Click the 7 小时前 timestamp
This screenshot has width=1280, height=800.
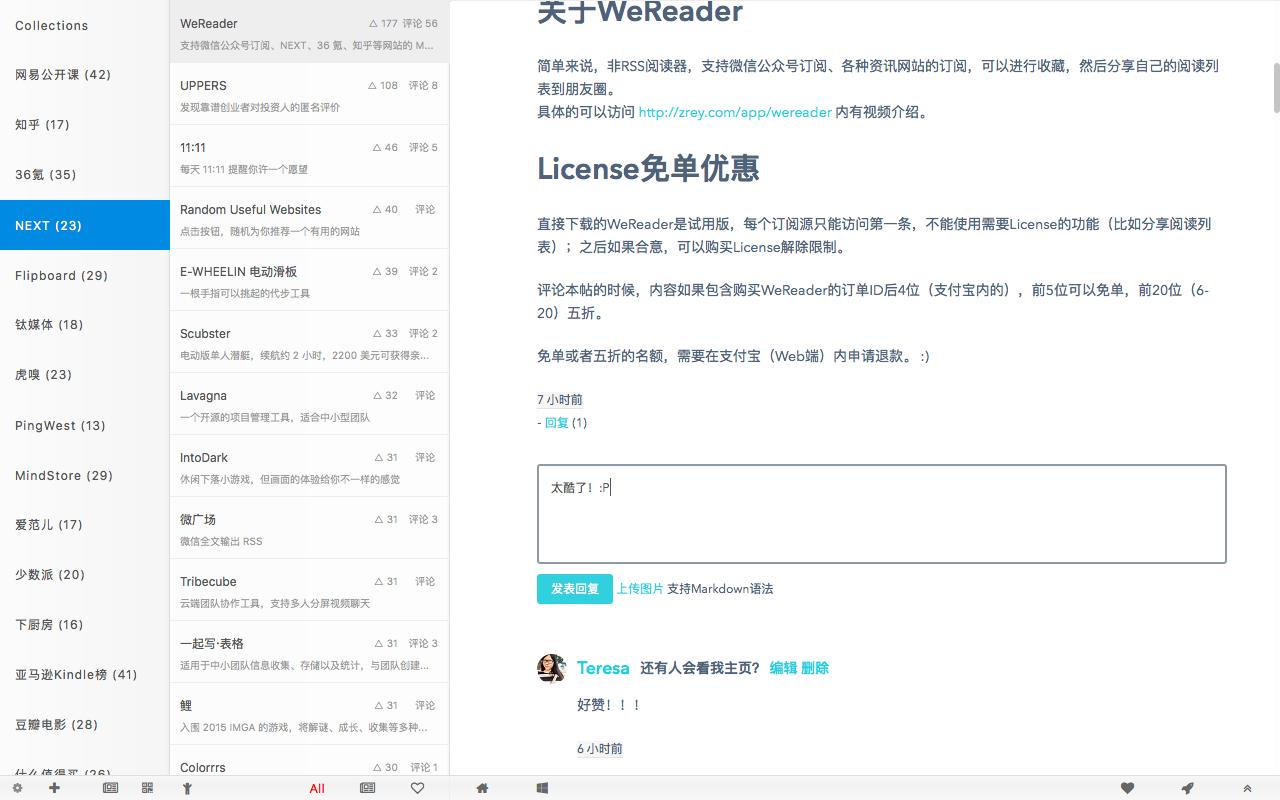[x=560, y=400]
